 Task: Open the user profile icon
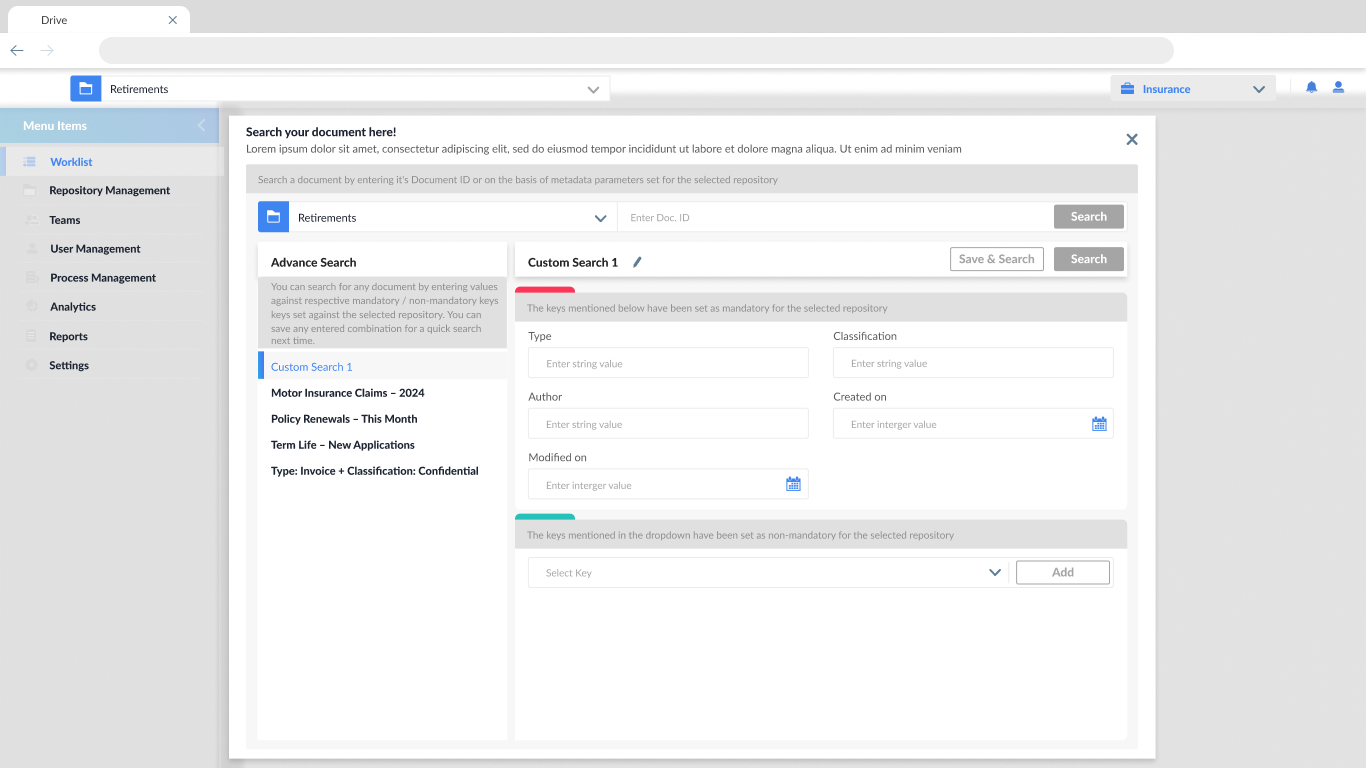coord(1338,88)
